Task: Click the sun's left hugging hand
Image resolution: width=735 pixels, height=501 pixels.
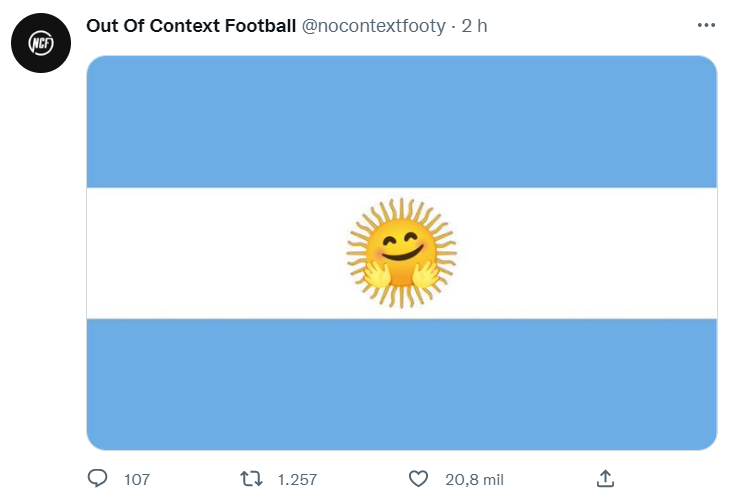Action: click(377, 274)
